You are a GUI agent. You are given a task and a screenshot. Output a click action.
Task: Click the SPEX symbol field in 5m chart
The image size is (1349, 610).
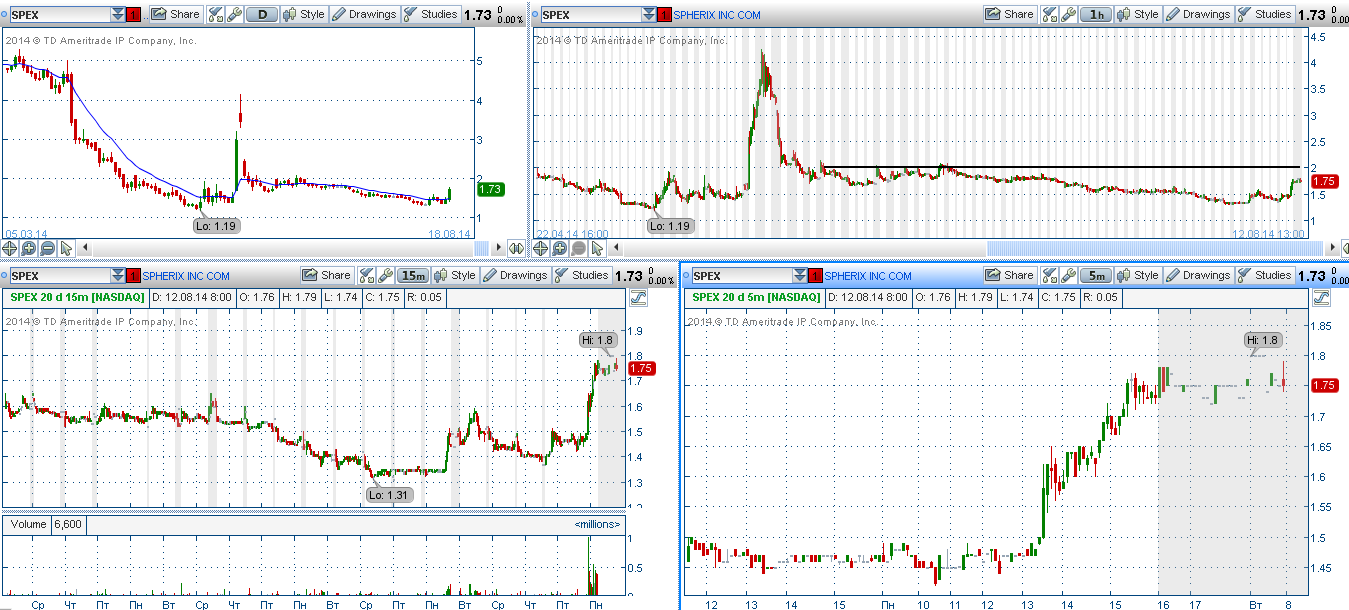click(x=742, y=276)
